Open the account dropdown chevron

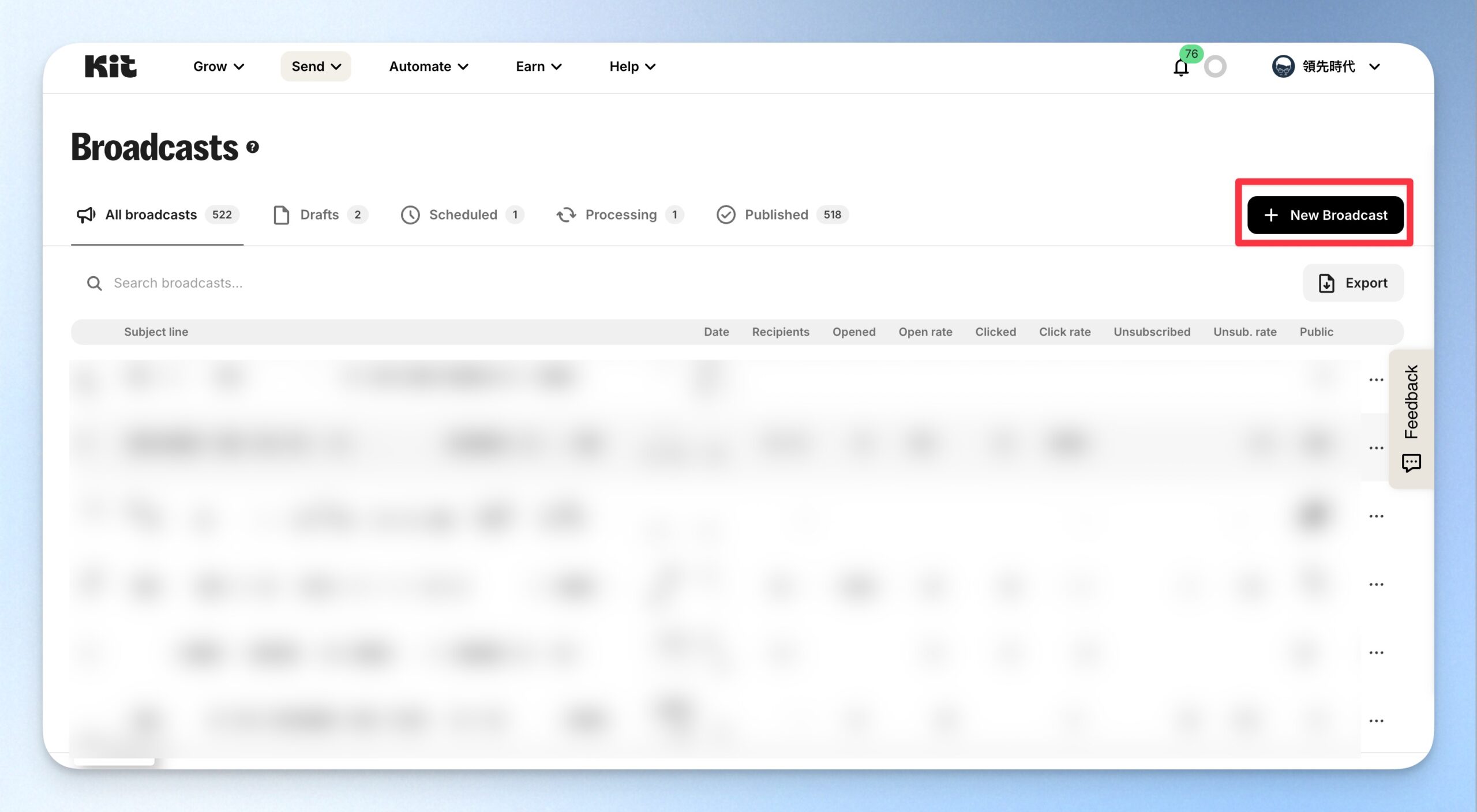coord(1375,67)
